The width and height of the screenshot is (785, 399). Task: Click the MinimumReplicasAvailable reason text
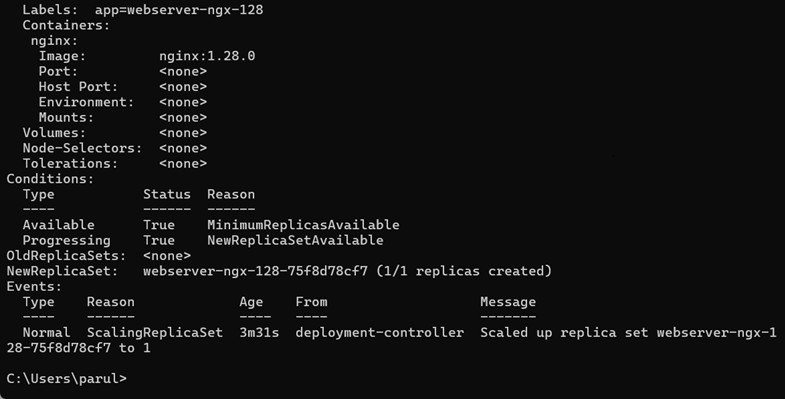pos(303,225)
